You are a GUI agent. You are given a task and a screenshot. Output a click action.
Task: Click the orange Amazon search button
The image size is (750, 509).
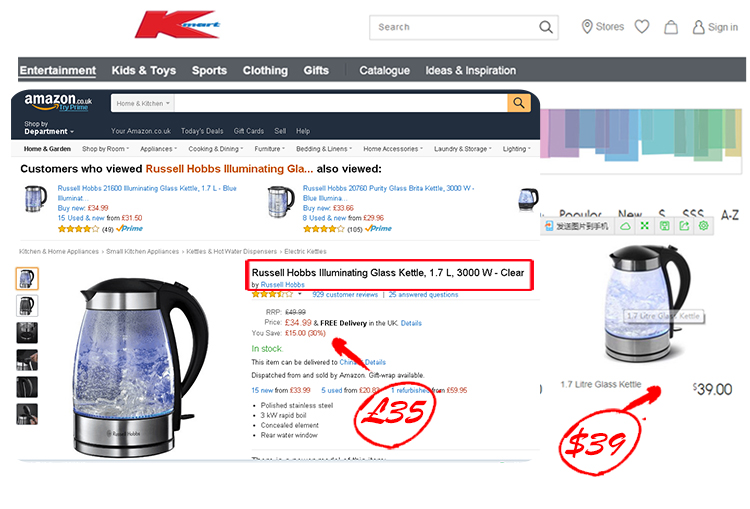point(519,103)
